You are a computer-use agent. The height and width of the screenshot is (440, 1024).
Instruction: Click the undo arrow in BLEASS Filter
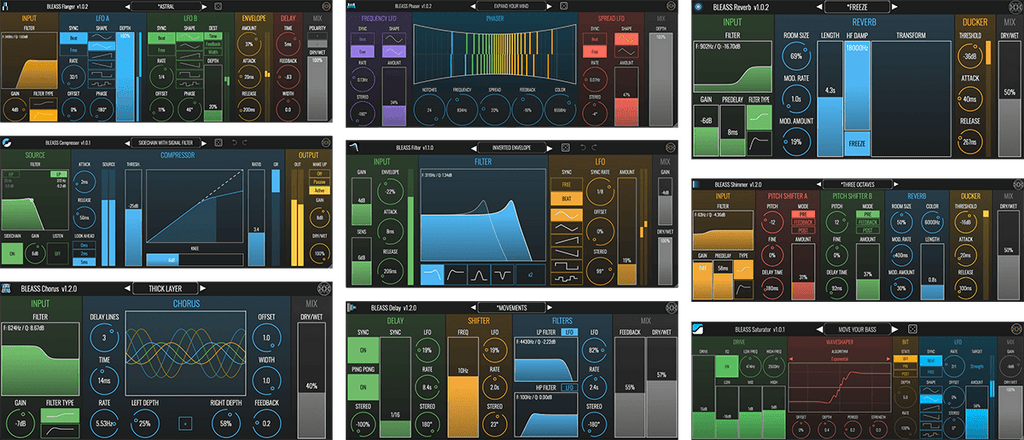(583, 148)
